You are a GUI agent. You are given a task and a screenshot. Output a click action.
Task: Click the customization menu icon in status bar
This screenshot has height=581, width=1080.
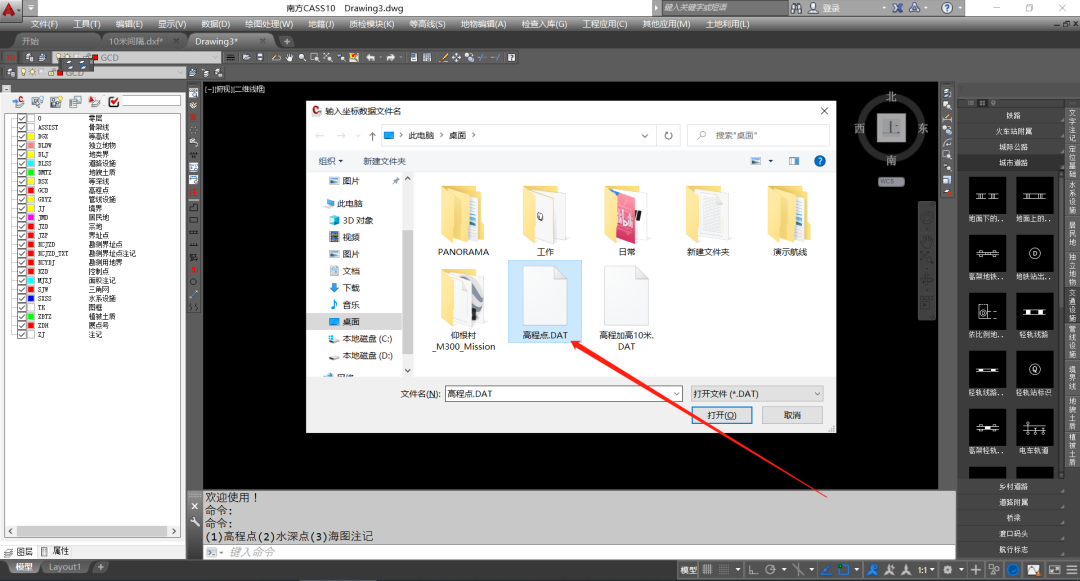pos(1072,570)
